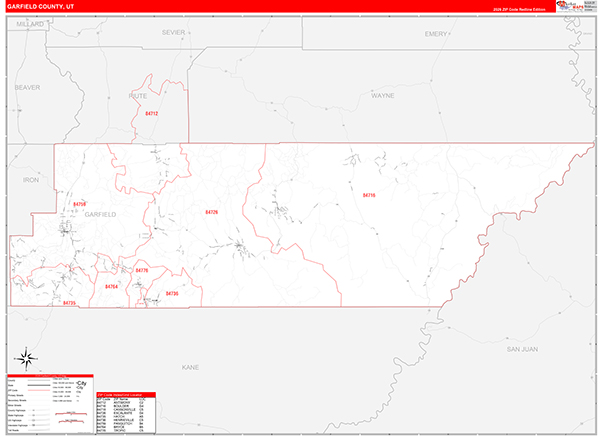Click the BEAVER county label
600x436 pixels.
pyautogui.click(x=27, y=88)
